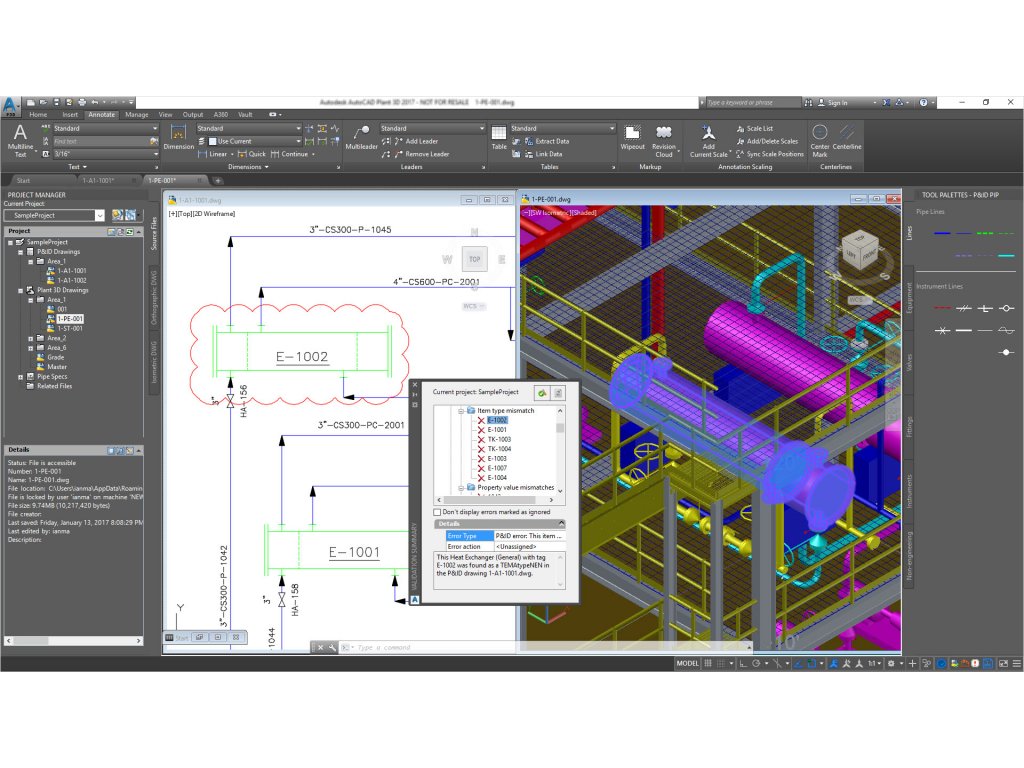Viewport: 1024px width, 768px height.
Task: Select the Centerline tool
Action: click(x=847, y=137)
